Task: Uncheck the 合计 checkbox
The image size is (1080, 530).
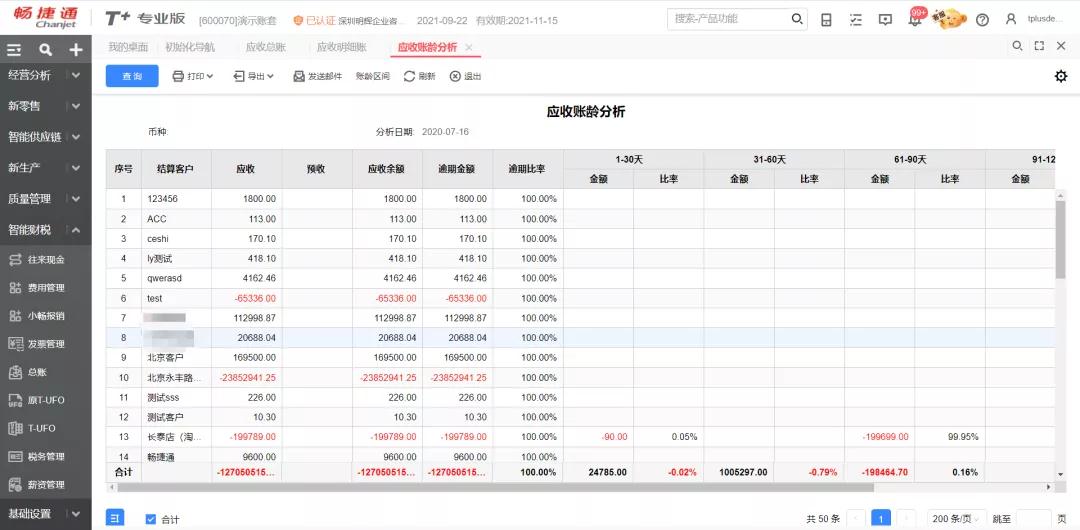Action: point(151,520)
